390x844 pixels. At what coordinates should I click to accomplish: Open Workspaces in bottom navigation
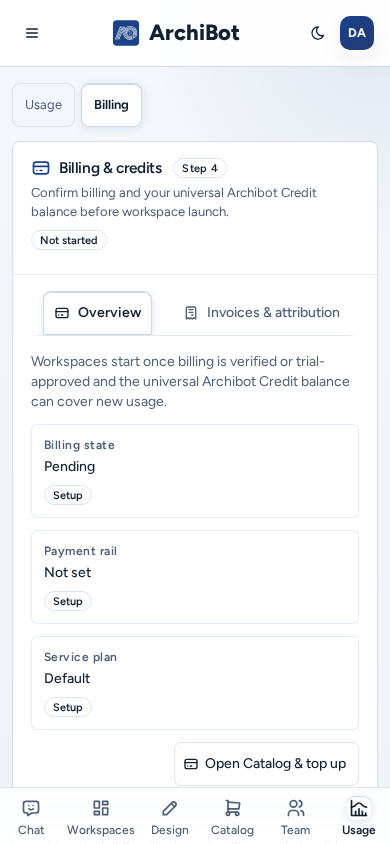click(x=101, y=817)
